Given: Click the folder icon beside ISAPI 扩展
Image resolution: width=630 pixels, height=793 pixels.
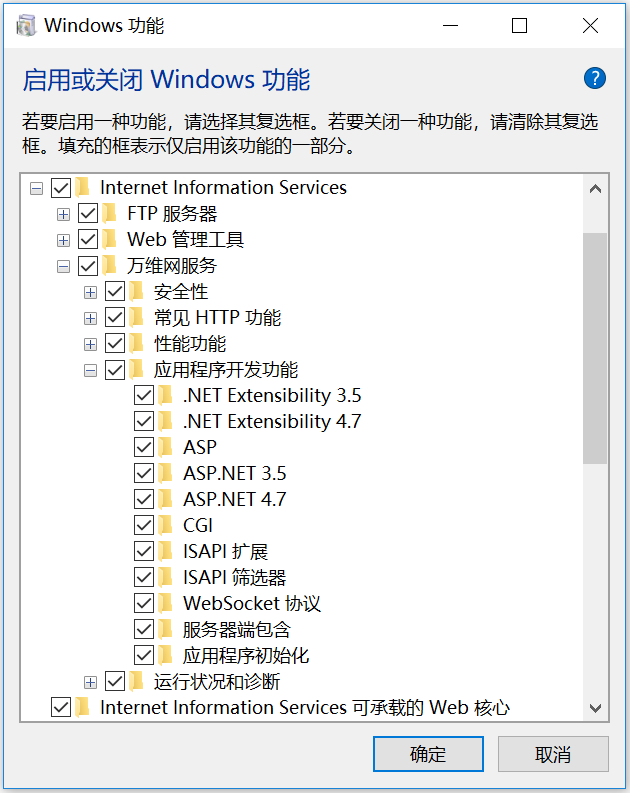Looking at the screenshot, I should (x=165, y=551).
